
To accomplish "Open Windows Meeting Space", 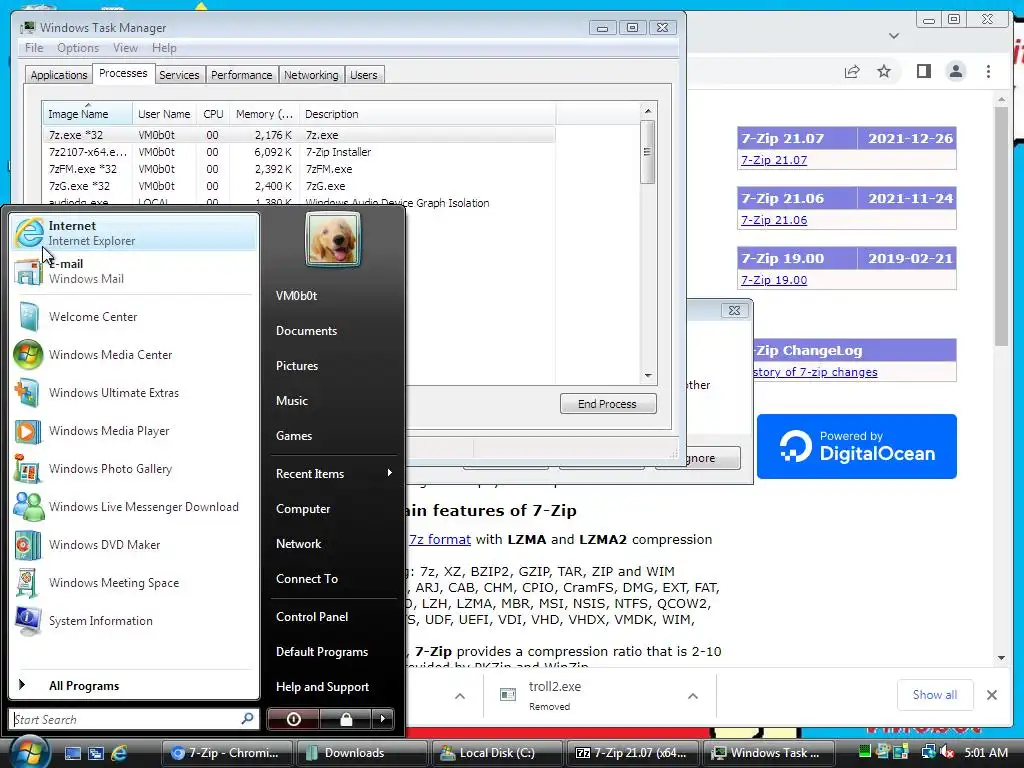I will (134, 583).
